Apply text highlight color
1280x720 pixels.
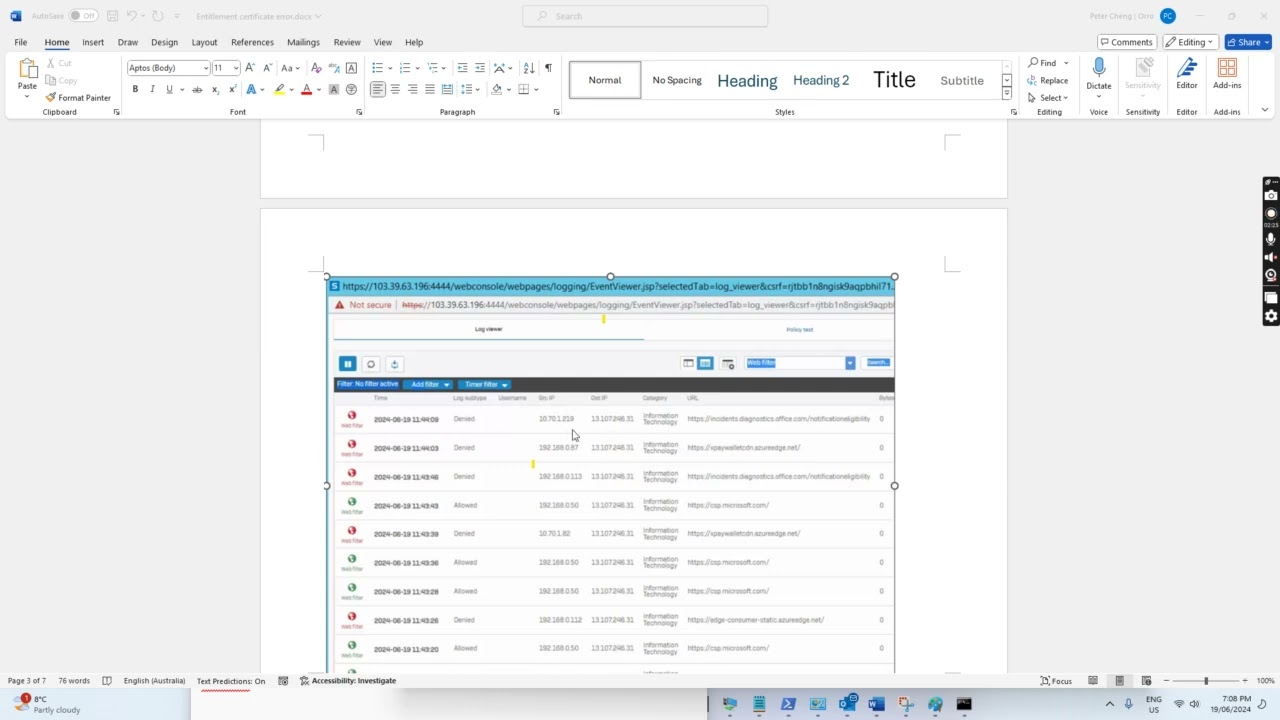279,89
